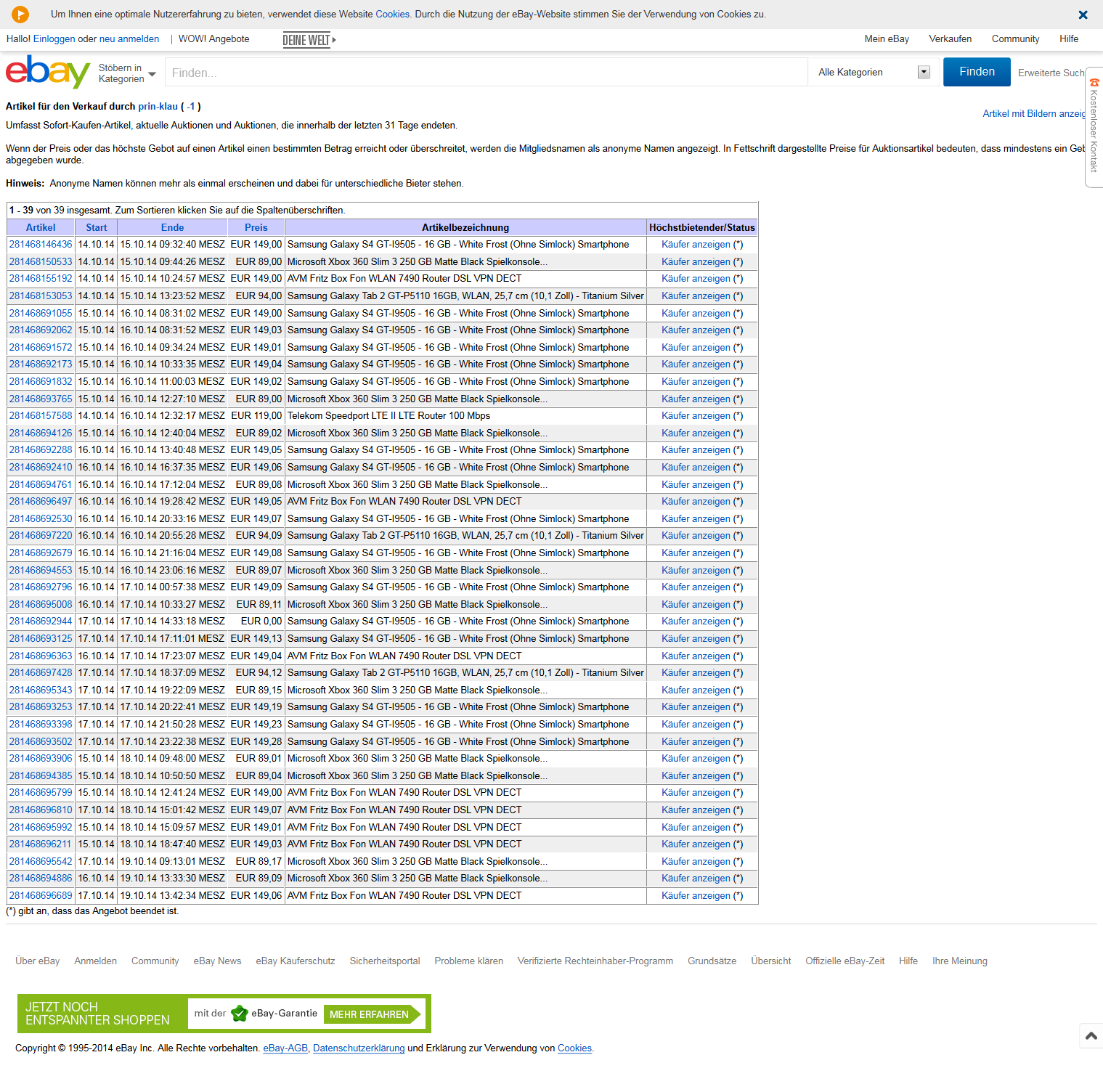This screenshot has height=1092, width=1103.
Task: Click the eBay-Garantie green check badge
Action: pos(240,1014)
